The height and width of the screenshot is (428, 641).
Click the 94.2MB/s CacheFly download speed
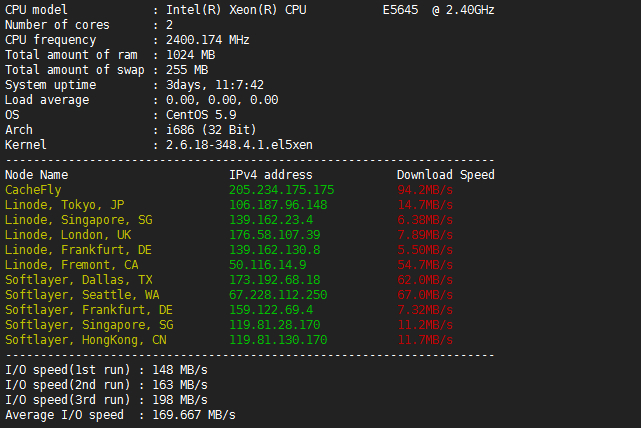425,190
